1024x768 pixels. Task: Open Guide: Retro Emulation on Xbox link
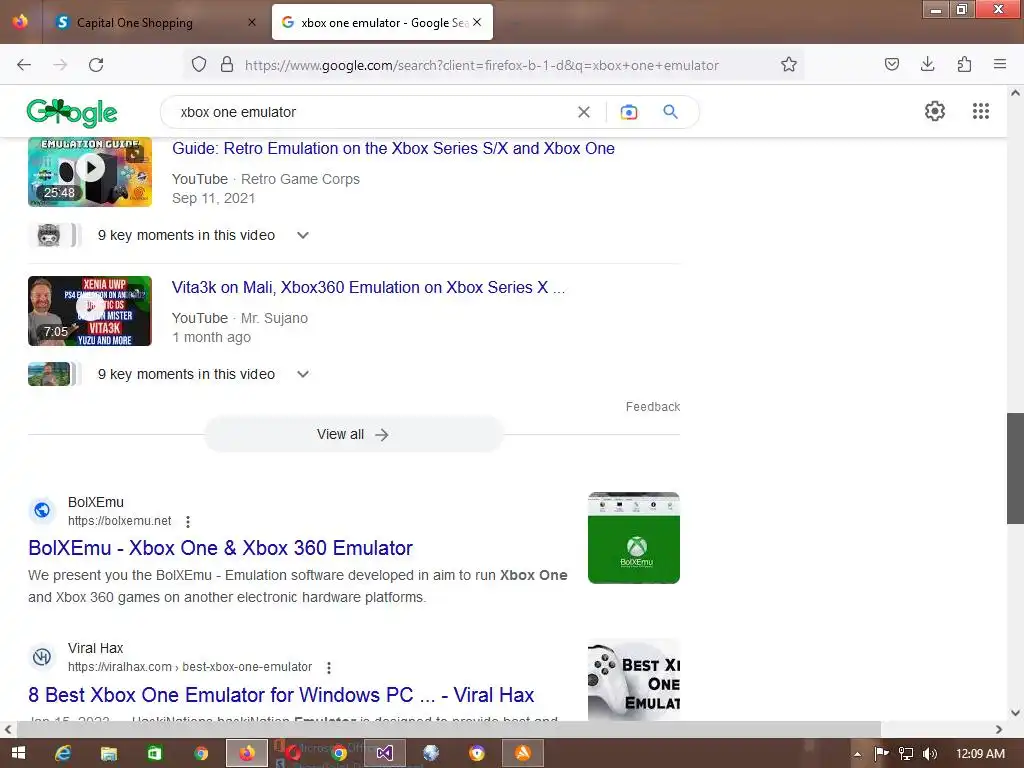393,148
